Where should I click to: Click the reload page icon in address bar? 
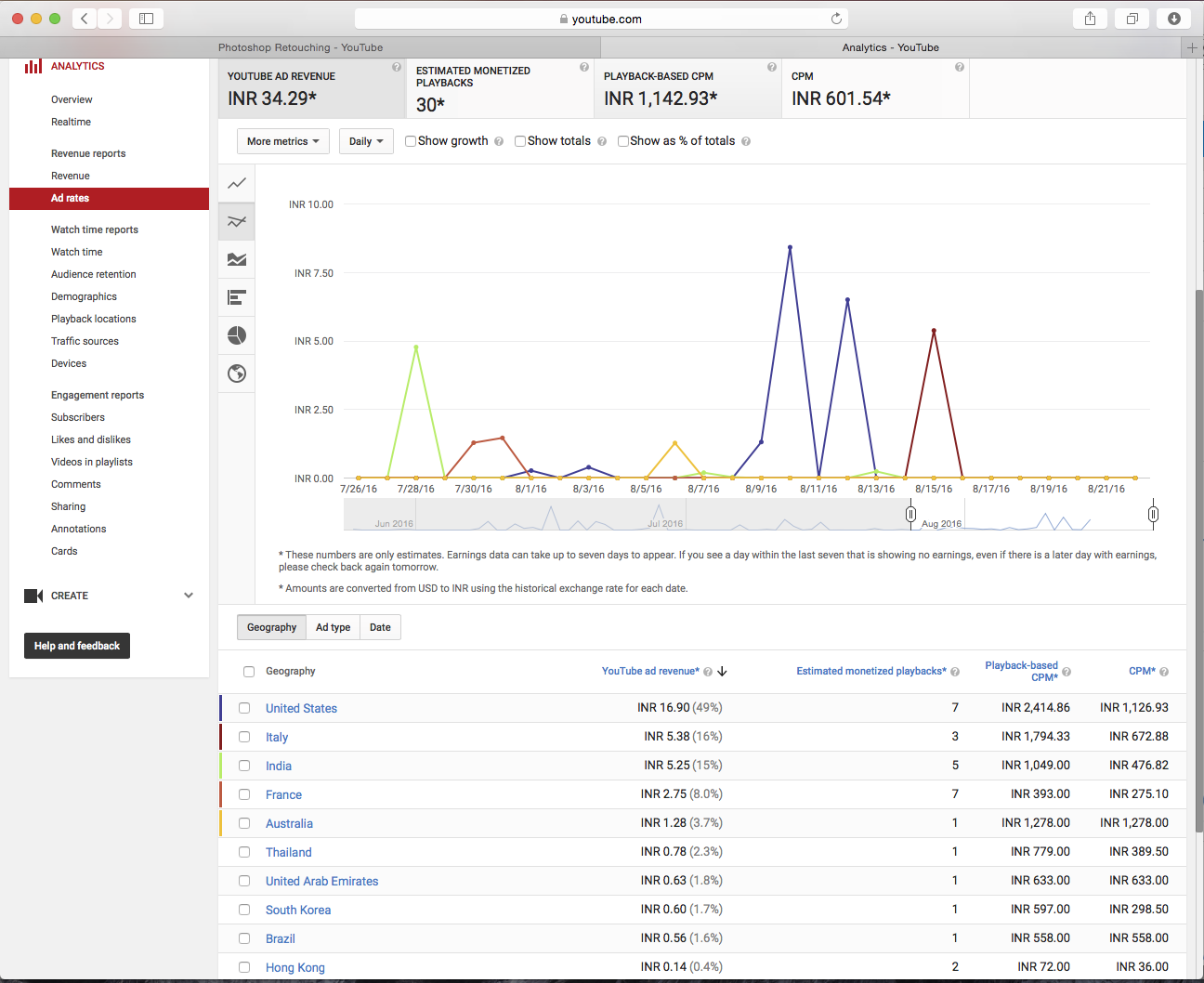[x=836, y=19]
